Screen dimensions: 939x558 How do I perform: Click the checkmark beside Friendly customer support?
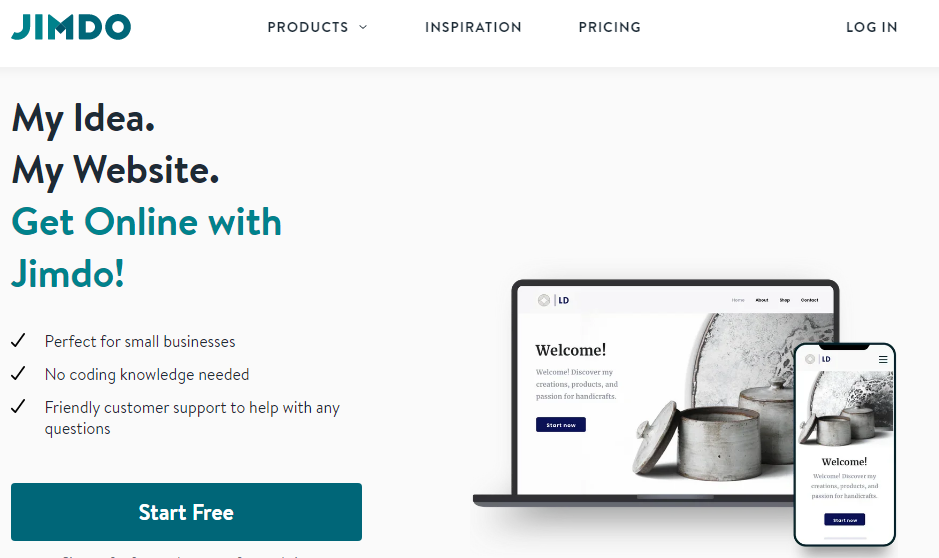pyautogui.click(x=18, y=407)
